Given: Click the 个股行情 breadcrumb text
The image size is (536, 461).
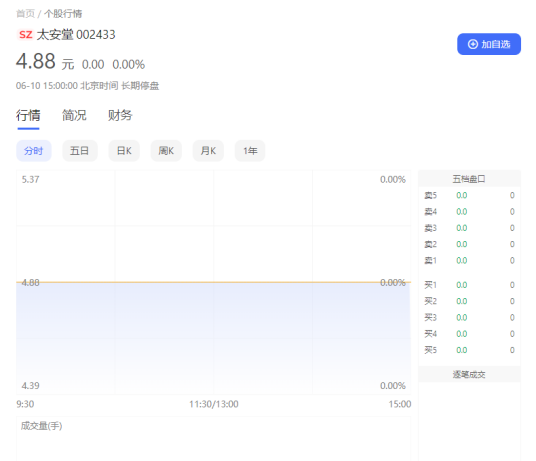Looking at the screenshot, I should pyautogui.click(x=63, y=14).
